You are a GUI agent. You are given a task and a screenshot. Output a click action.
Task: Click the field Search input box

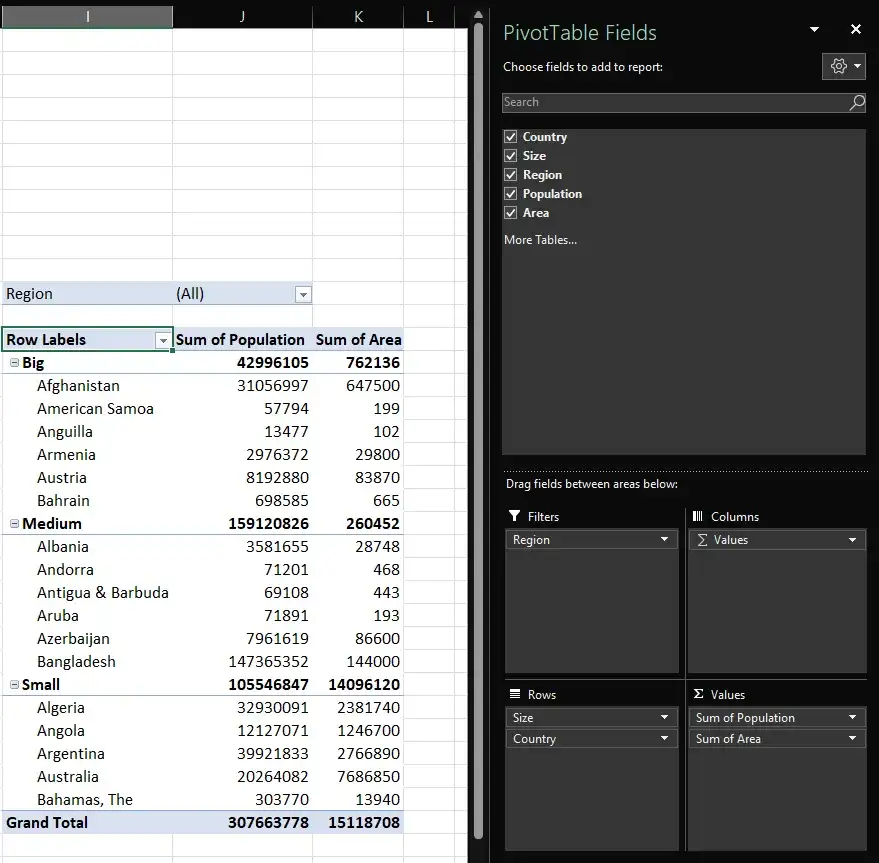click(675, 102)
